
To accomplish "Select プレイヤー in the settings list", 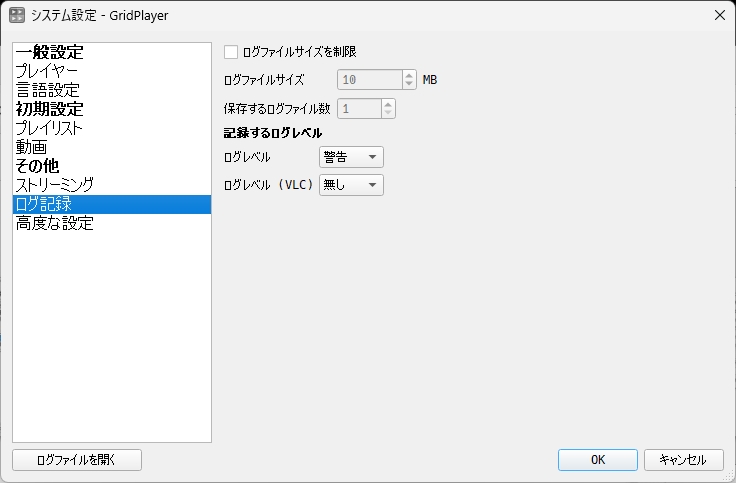I will pos(46,72).
